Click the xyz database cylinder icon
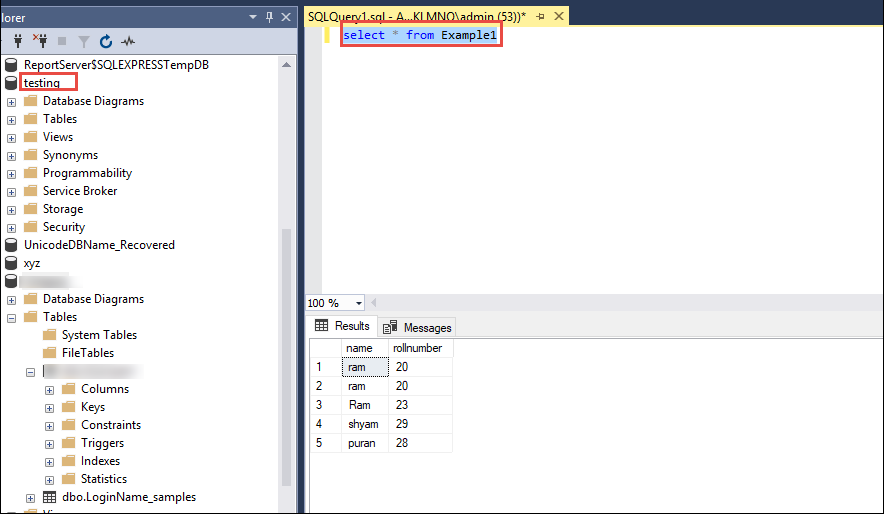Viewport: 884px width, 514px height. click(x=11, y=263)
